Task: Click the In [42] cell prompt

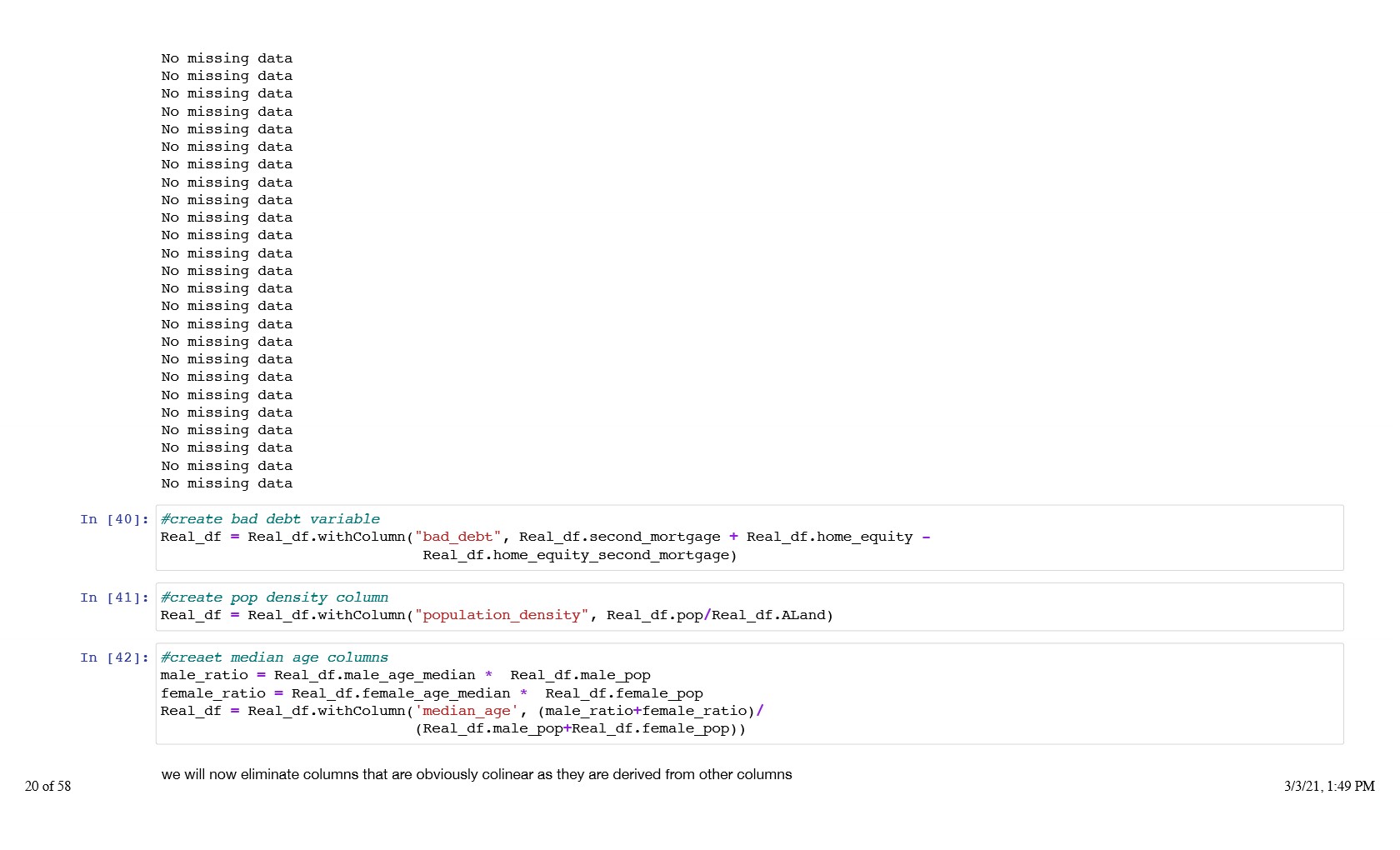Action: click(x=114, y=657)
